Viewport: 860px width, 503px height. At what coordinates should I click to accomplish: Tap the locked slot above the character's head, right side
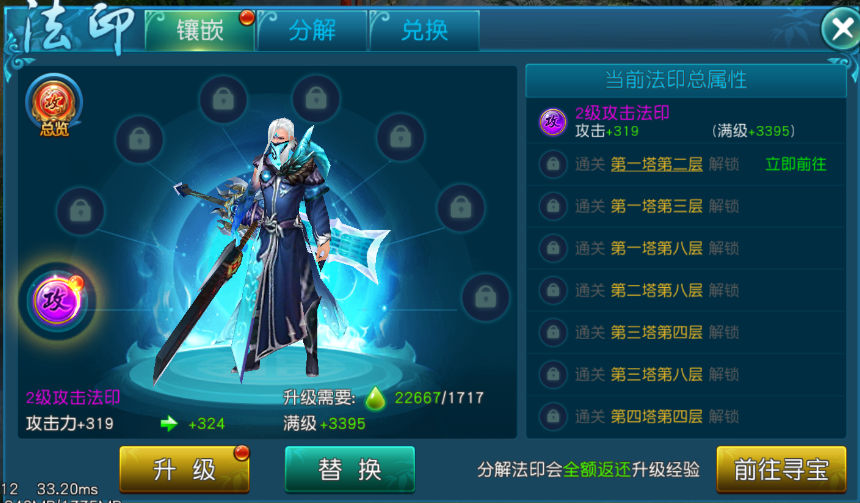coord(316,99)
